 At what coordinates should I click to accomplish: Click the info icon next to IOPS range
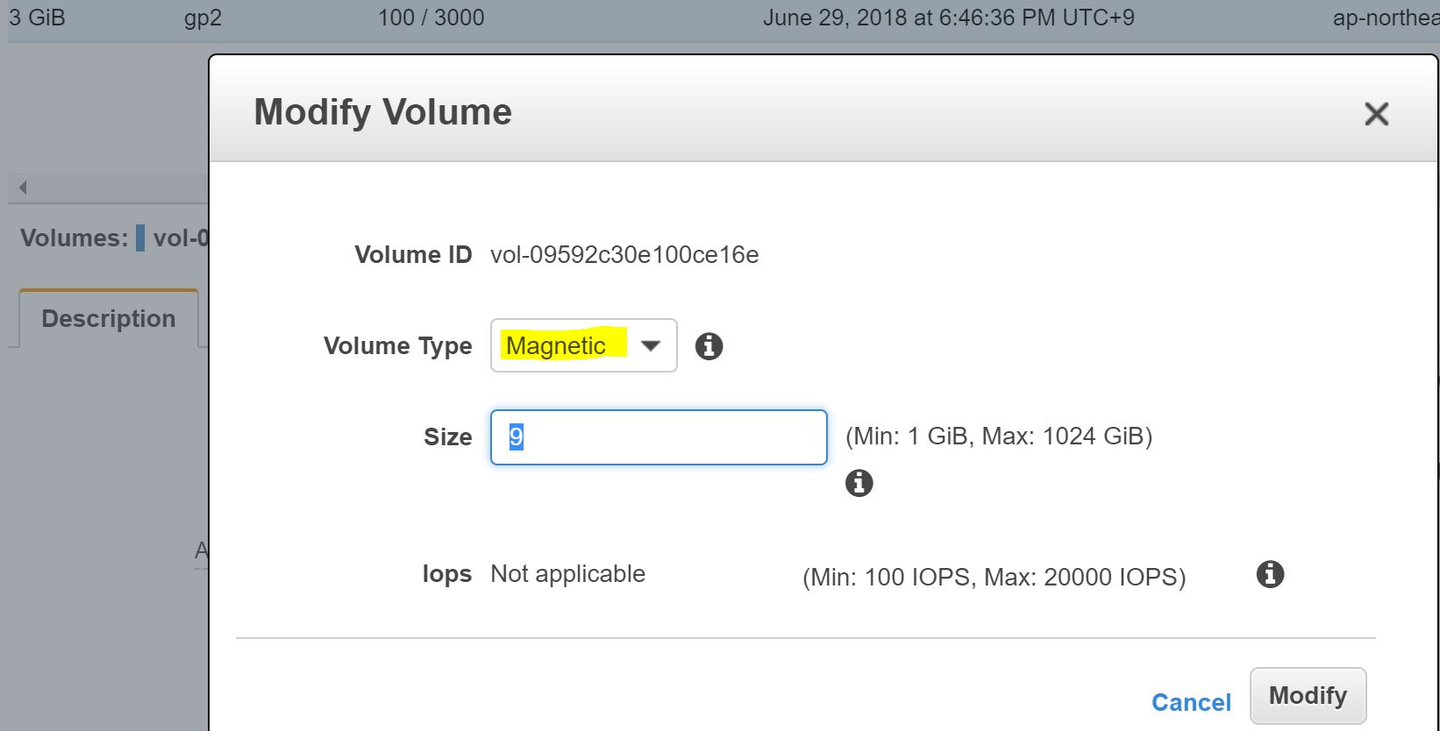(x=1270, y=574)
